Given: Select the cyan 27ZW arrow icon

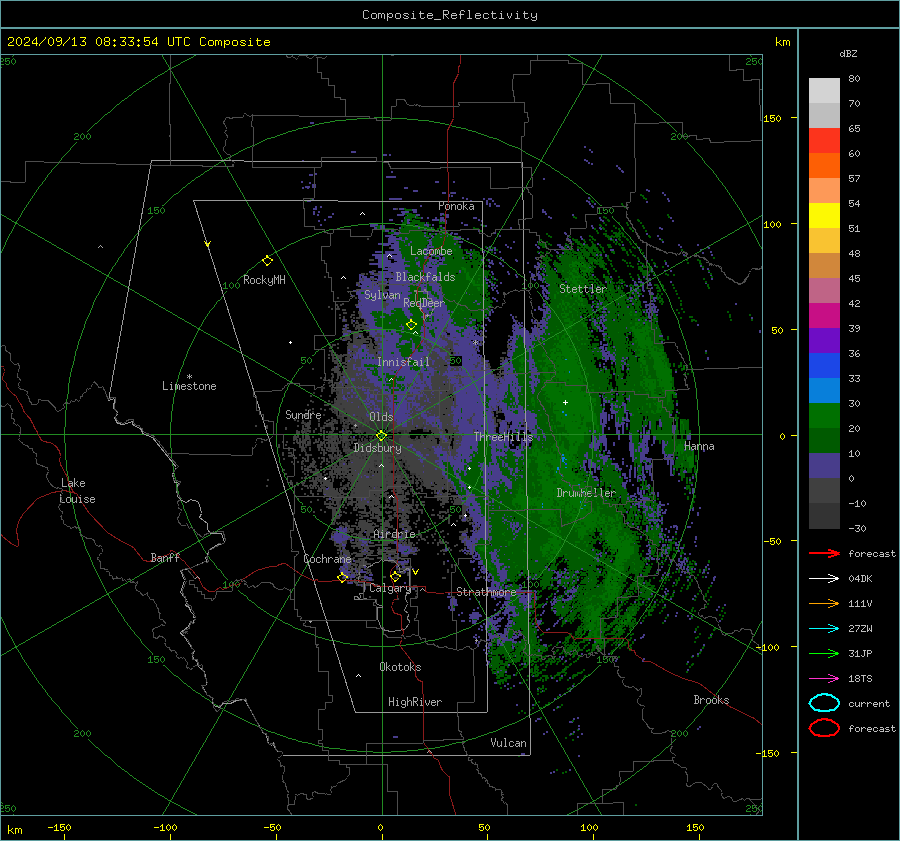Looking at the screenshot, I should 824,629.
